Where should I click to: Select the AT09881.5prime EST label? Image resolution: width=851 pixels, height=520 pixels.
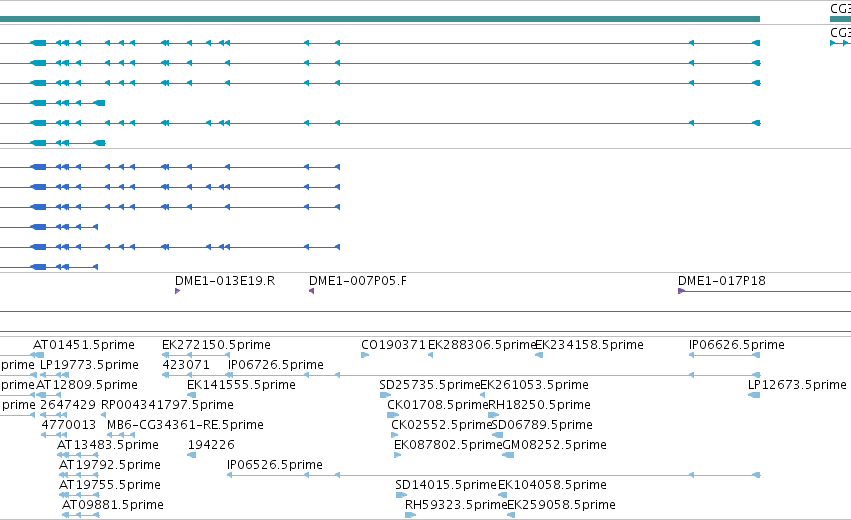(x=112, y=505)
